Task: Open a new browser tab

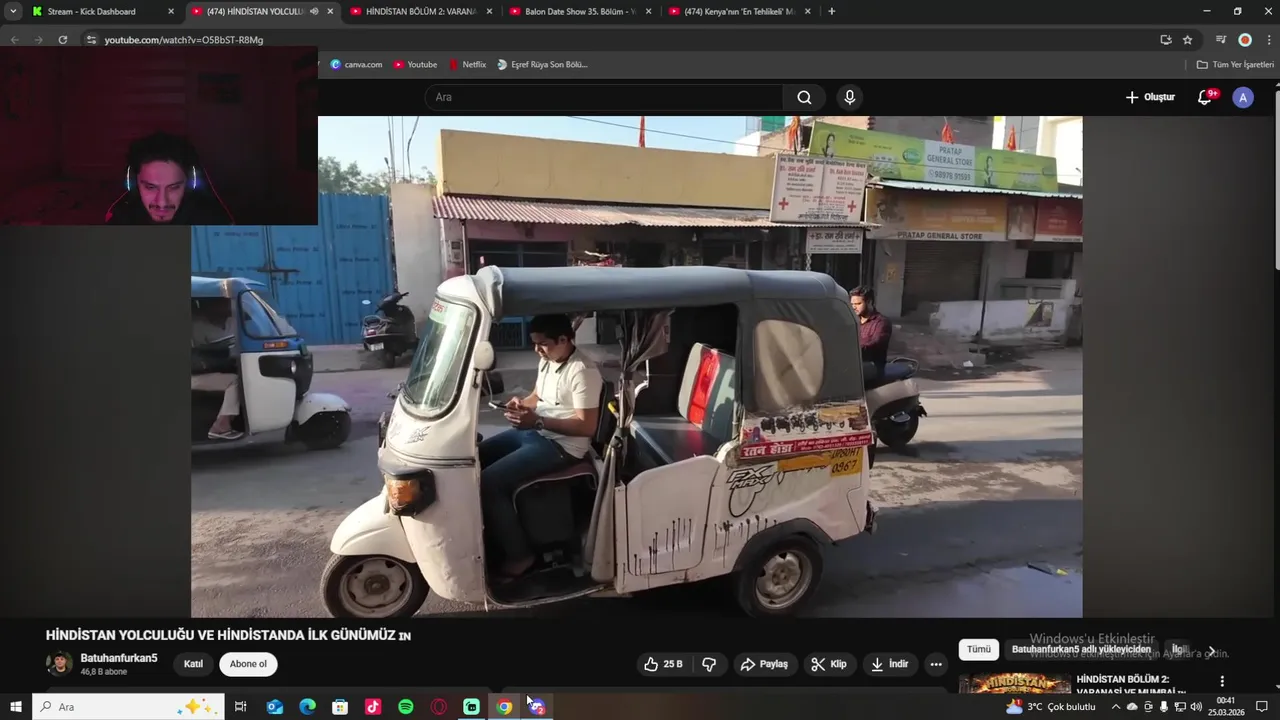Action: coord(831,12)
